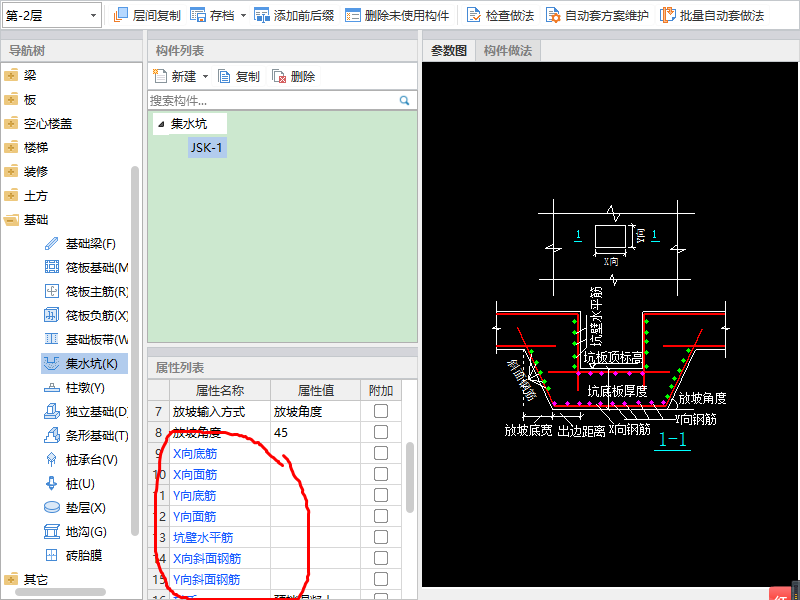
Task: Check 附加 box for Y向斜面钢筋 row
Action: [381, 579]
